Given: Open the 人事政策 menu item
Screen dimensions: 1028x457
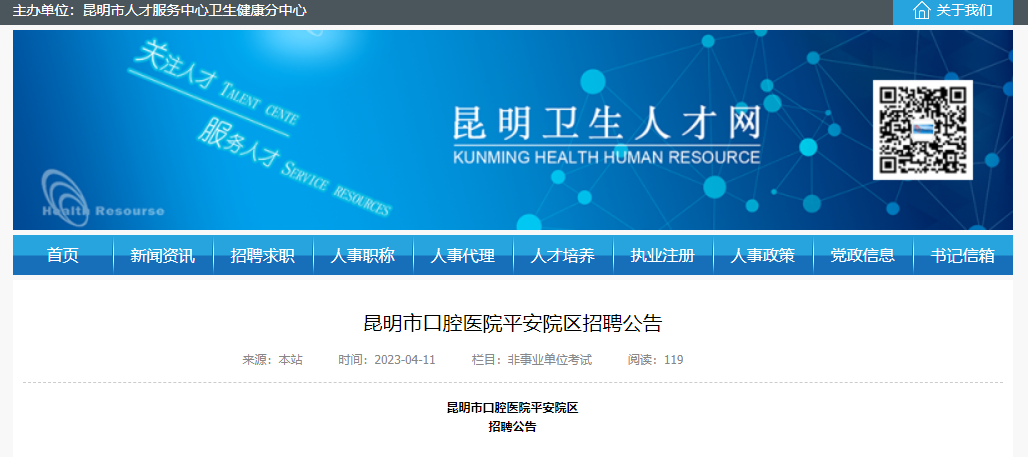Looking at the screenshot, I should click(762, 256).
